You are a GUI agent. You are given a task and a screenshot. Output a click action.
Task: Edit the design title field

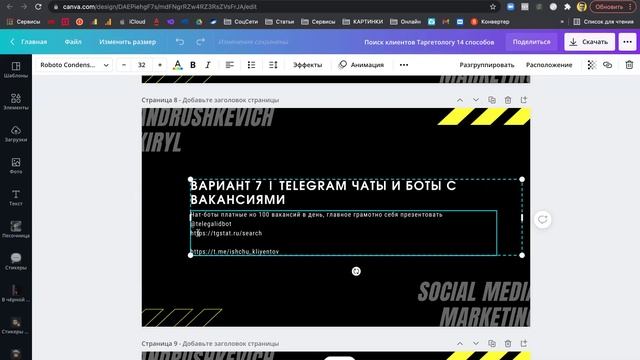click(x=429, y=42)
